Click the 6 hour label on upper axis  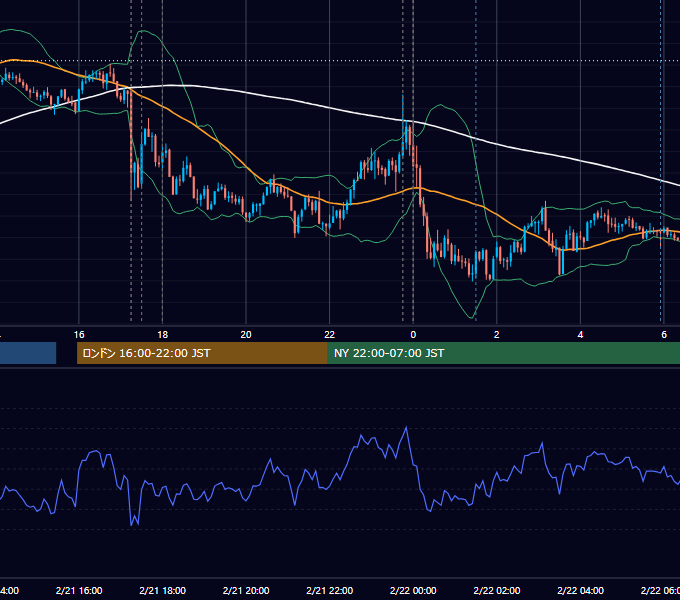click(x=664, y=335)
